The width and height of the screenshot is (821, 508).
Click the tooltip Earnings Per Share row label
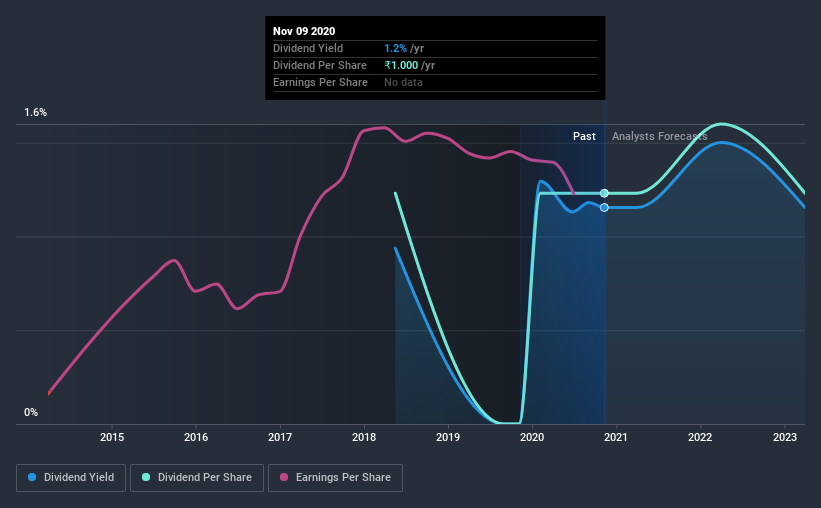(x=320, y=82)
